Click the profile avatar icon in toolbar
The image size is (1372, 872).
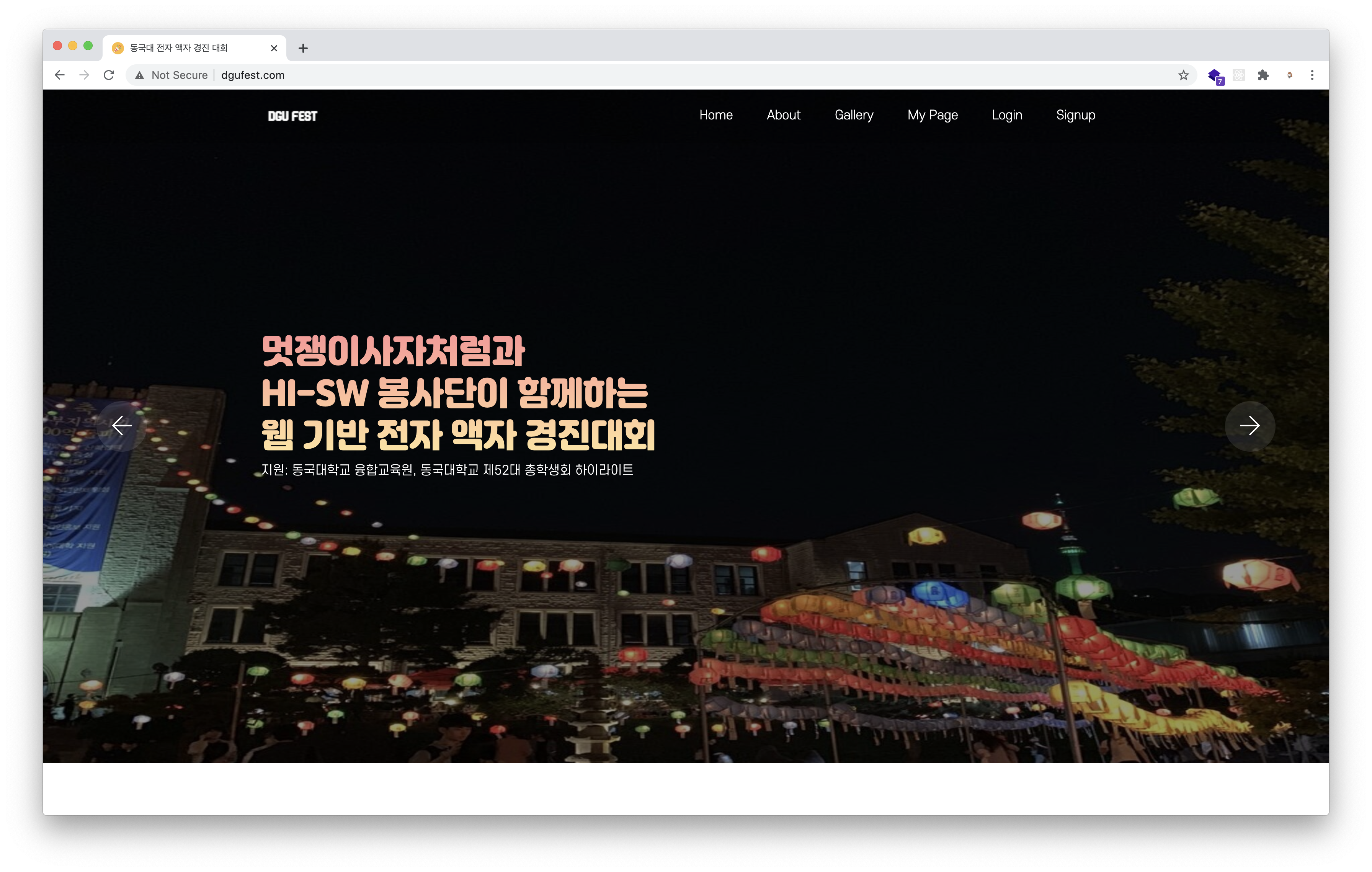[x=1289, y=75]
